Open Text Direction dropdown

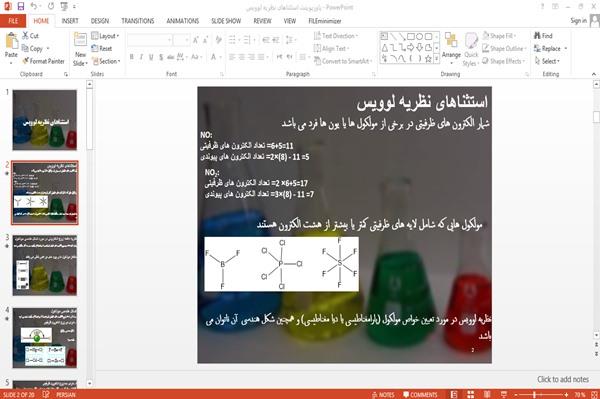[336, 36]
